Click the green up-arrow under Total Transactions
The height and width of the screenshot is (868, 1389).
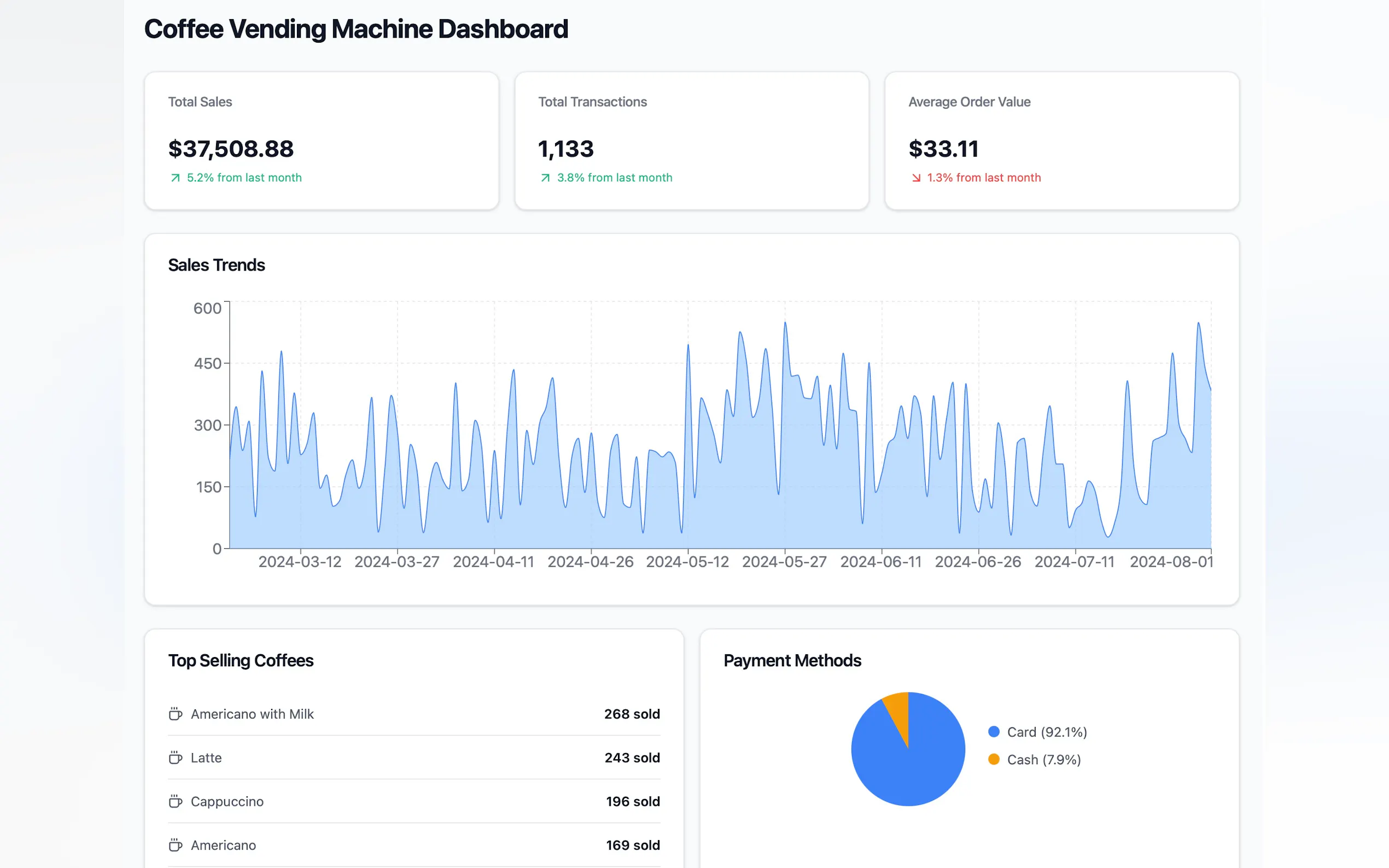[545, 178]
